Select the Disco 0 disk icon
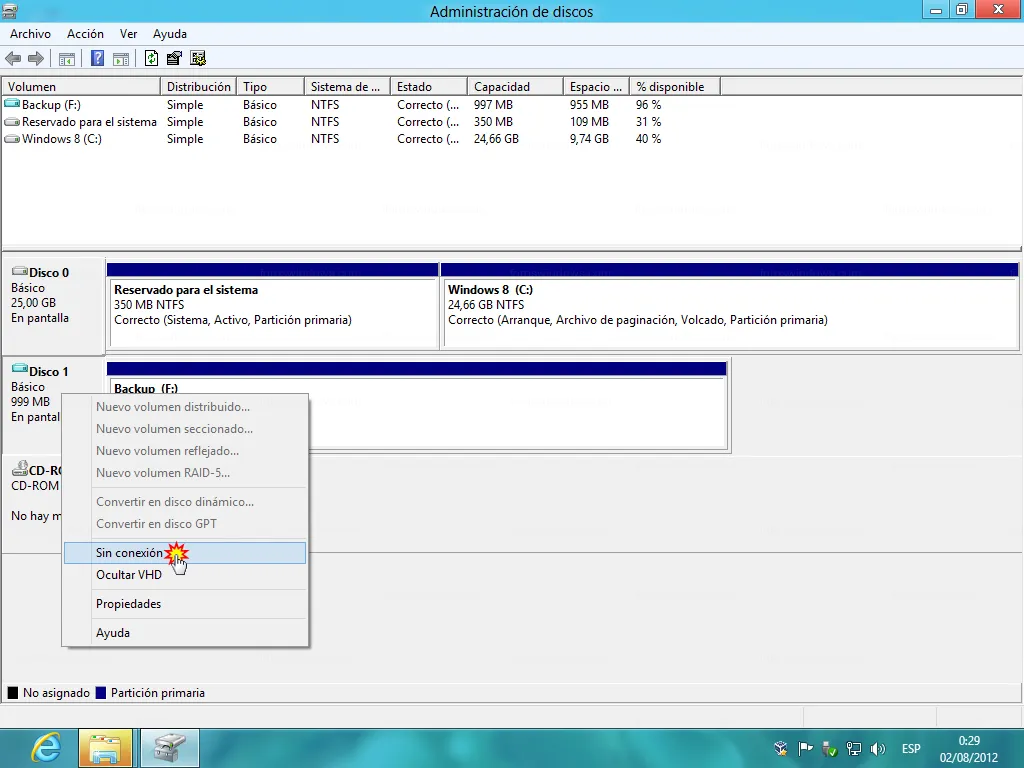 20,271
